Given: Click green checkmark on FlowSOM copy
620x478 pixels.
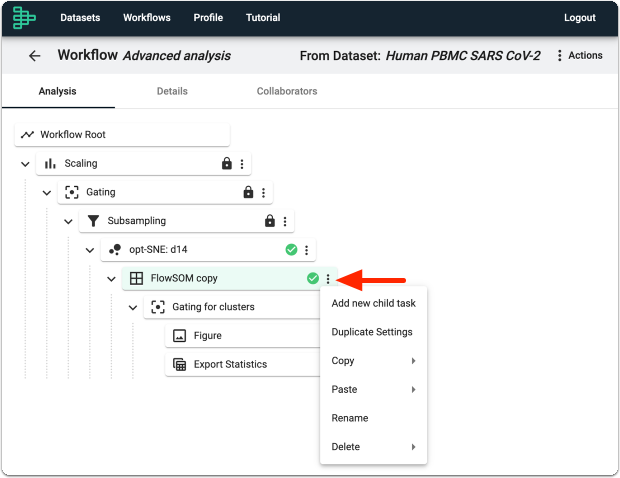Looking at the screenshot, I should coord(313,278).
